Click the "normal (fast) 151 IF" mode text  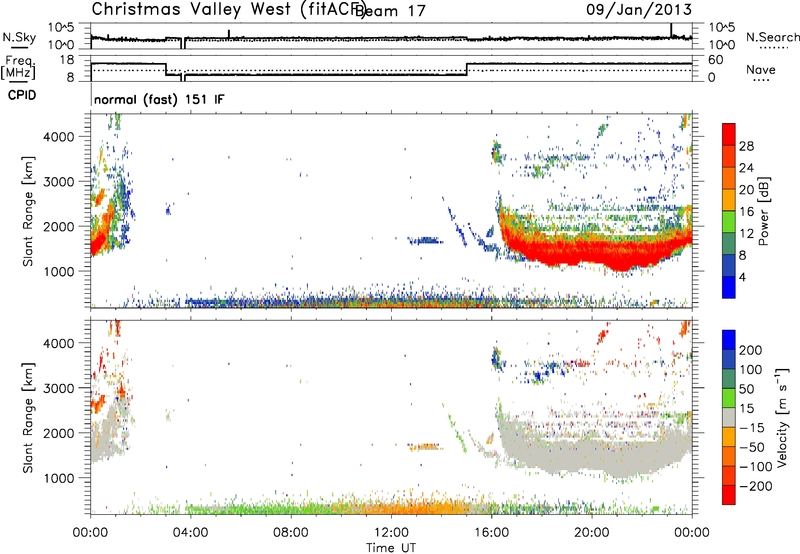pos(159,99)
